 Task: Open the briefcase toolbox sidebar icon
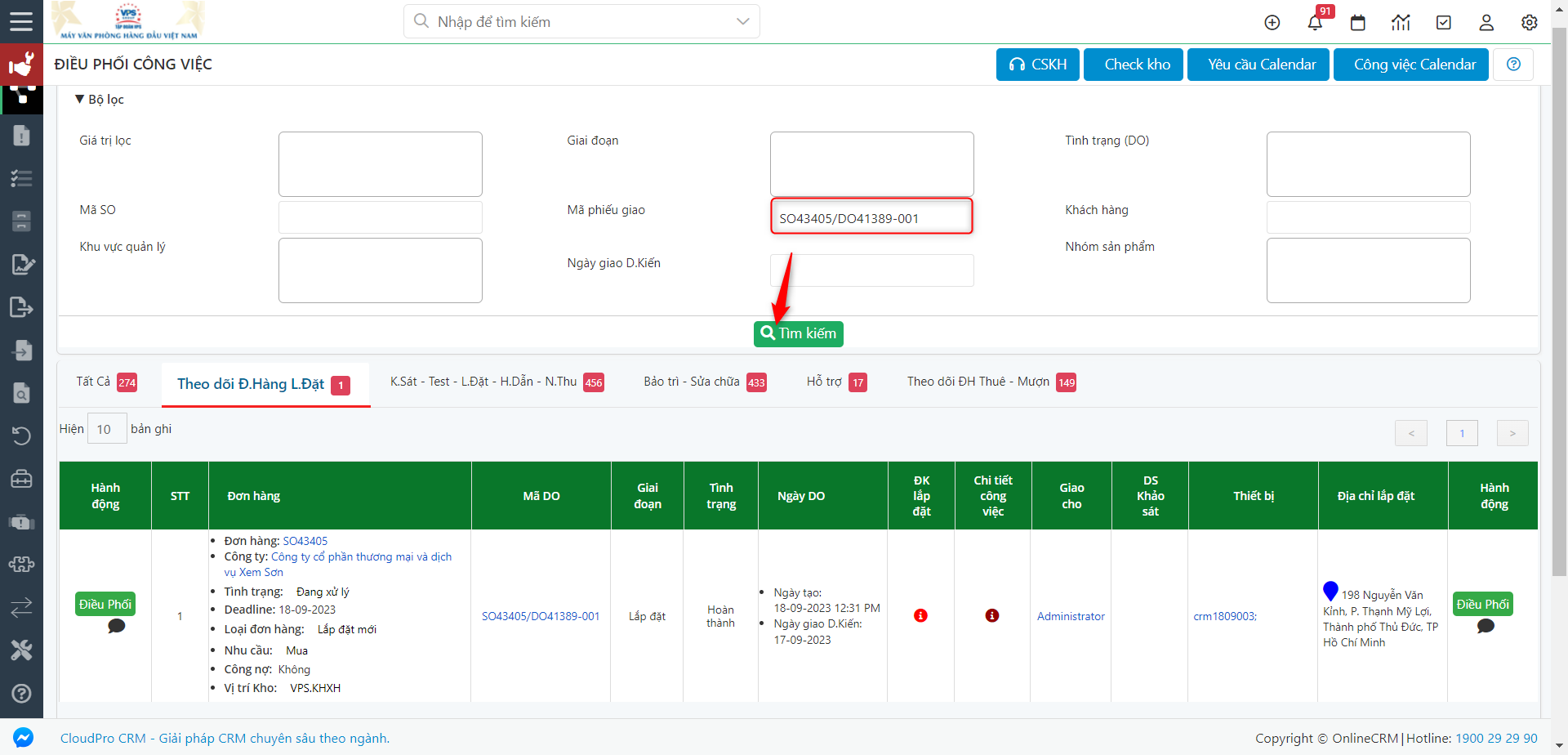click(21, 479)
